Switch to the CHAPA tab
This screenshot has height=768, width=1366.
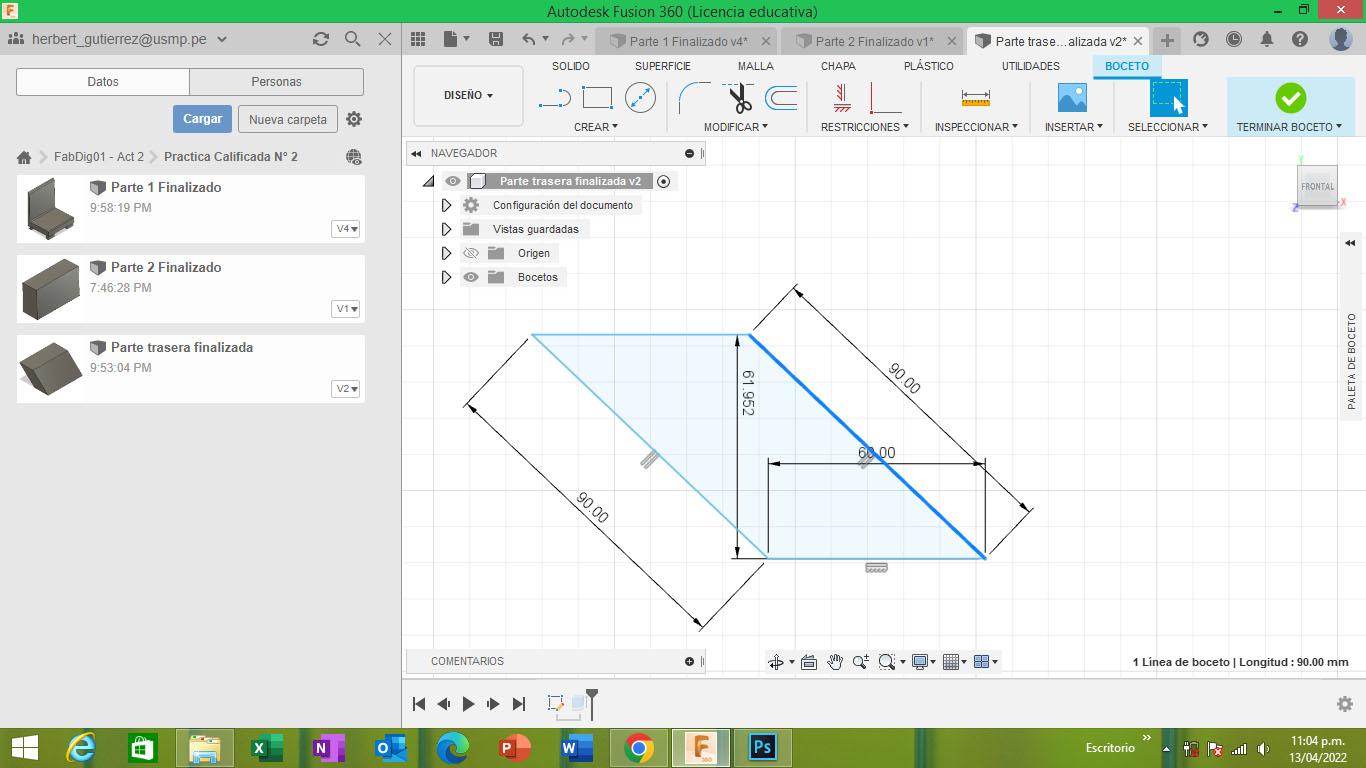(838, 66)
